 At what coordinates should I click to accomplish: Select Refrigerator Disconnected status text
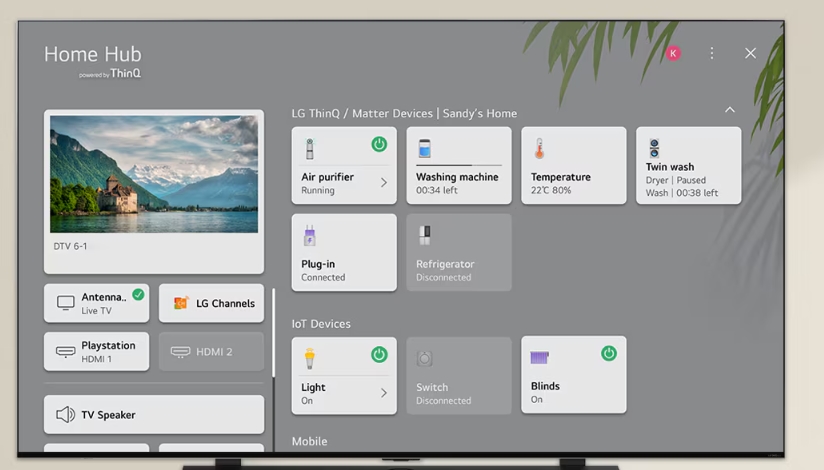444,278
